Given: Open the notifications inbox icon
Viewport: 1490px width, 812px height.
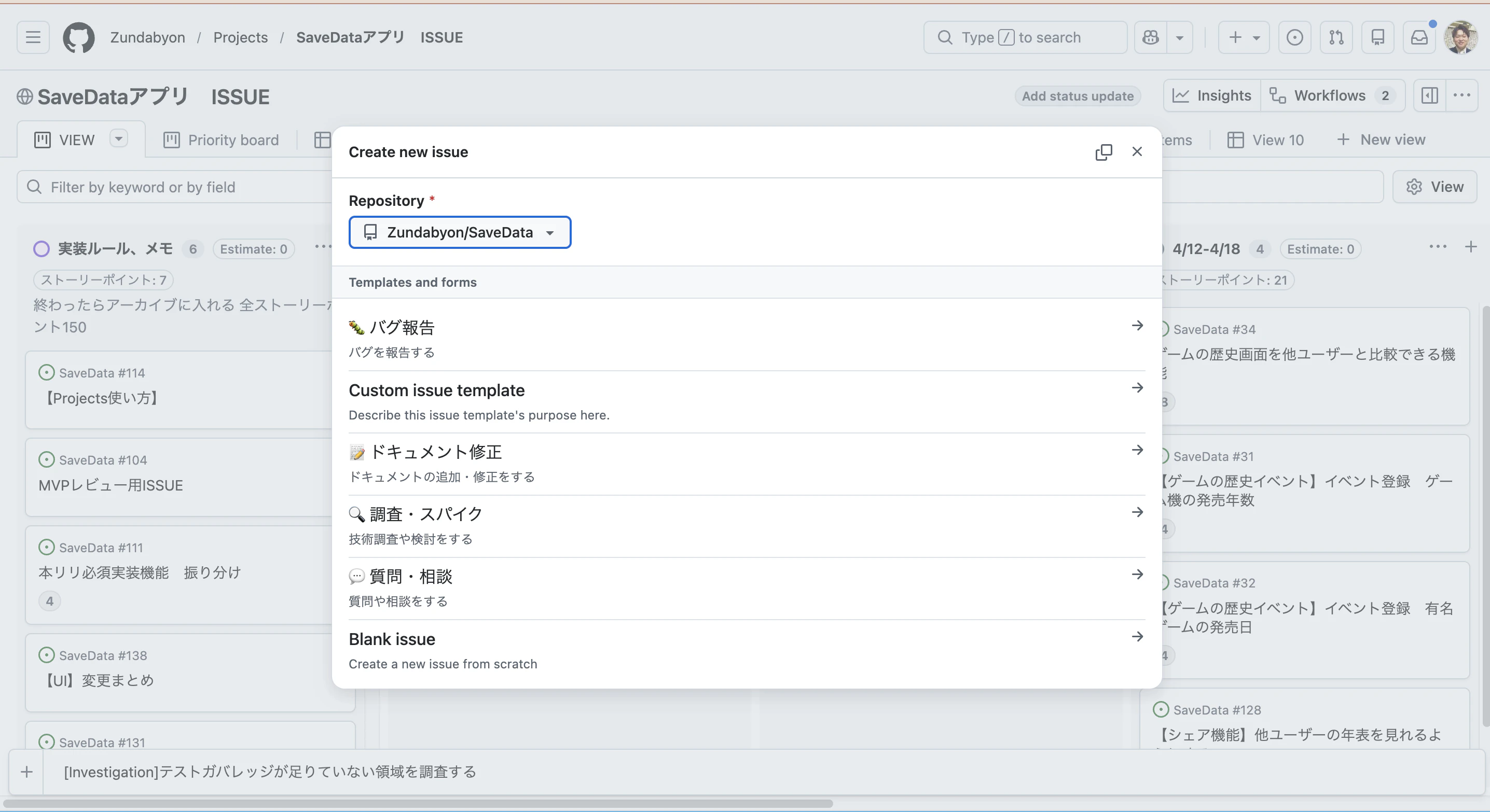Looking at the screenshot, I should point(1419,37).
